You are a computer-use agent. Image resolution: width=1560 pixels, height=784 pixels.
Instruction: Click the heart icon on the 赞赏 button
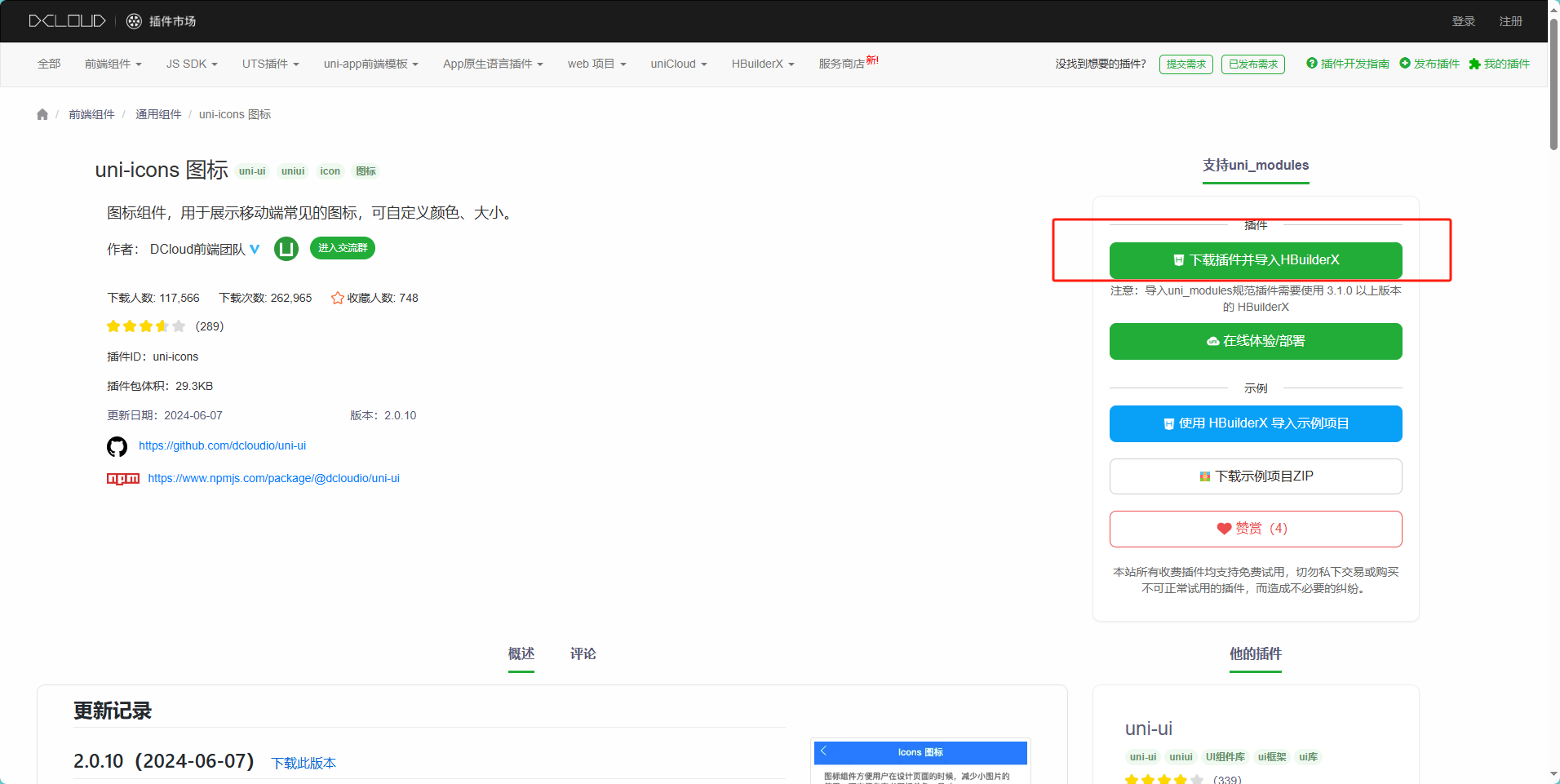click(x=1224, y=529)
